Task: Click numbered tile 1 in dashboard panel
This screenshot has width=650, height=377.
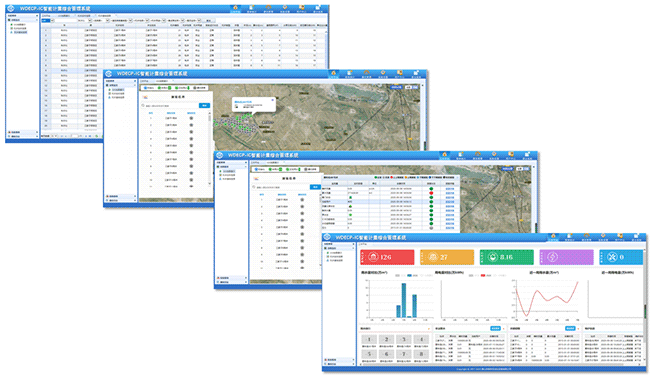Action: pyautogui.click(x=369, y=340)
